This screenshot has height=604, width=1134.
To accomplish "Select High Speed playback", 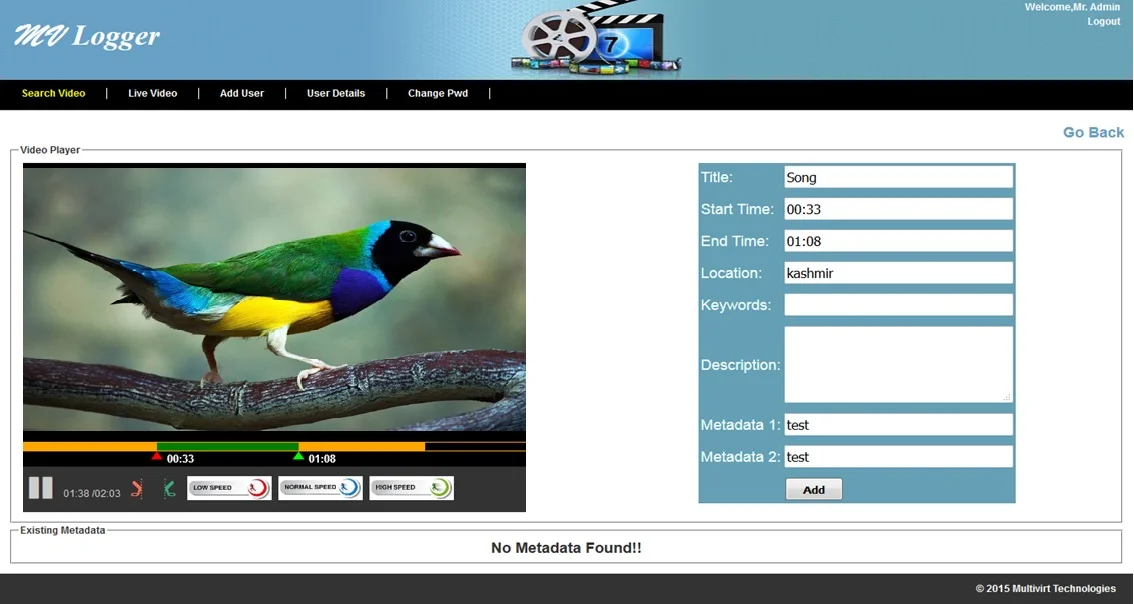I will (411, 487).
